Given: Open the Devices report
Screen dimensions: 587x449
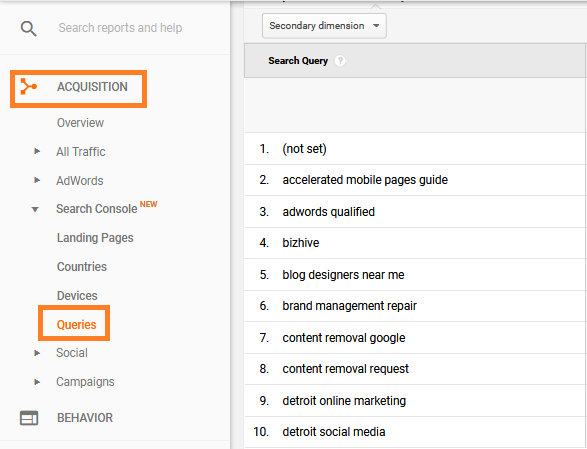Looking at the screenshot, I should (77, 295).
